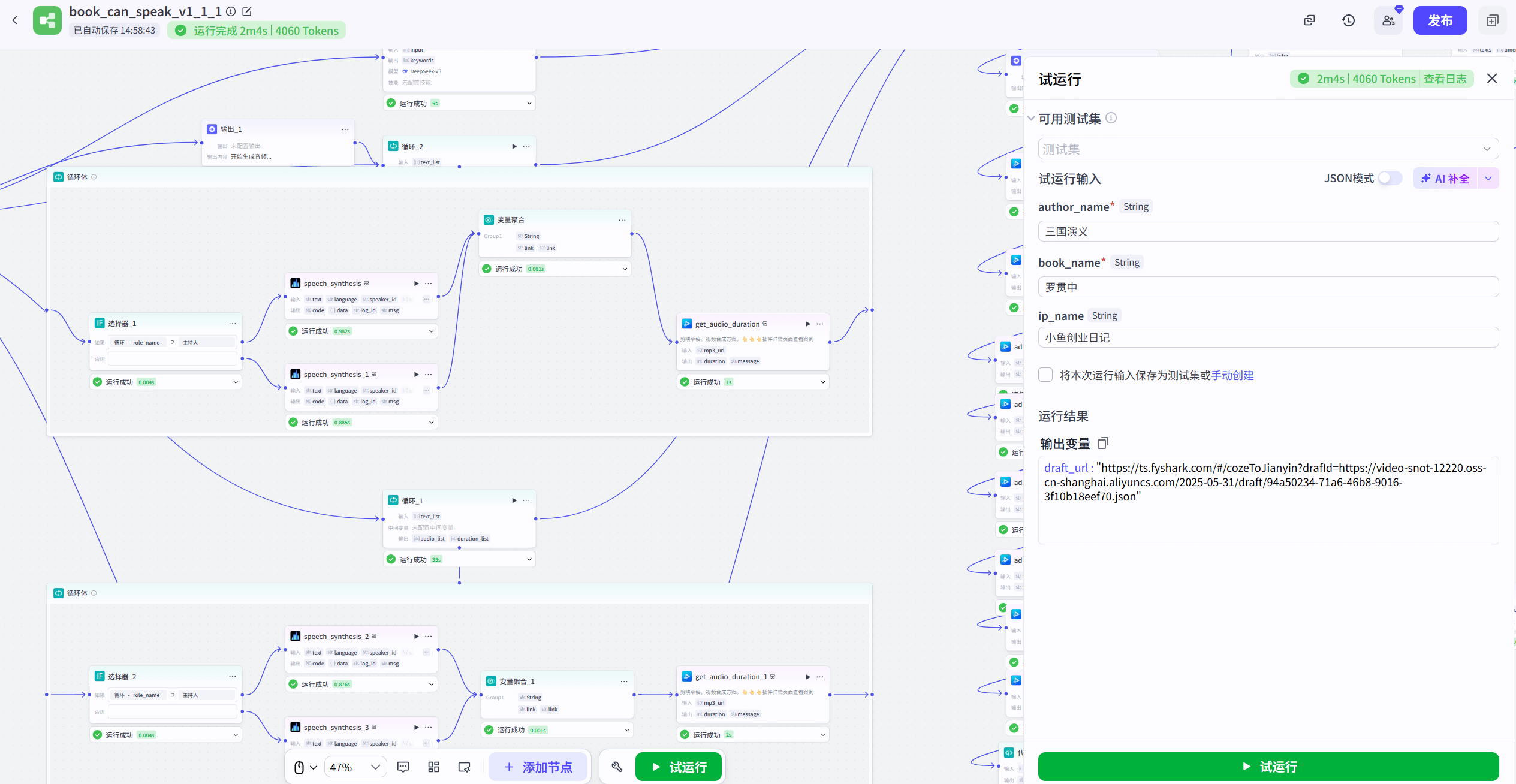The image size is (1516, 784).
Task: Check the save inputs as test set box
Action: coord(1045,375)
